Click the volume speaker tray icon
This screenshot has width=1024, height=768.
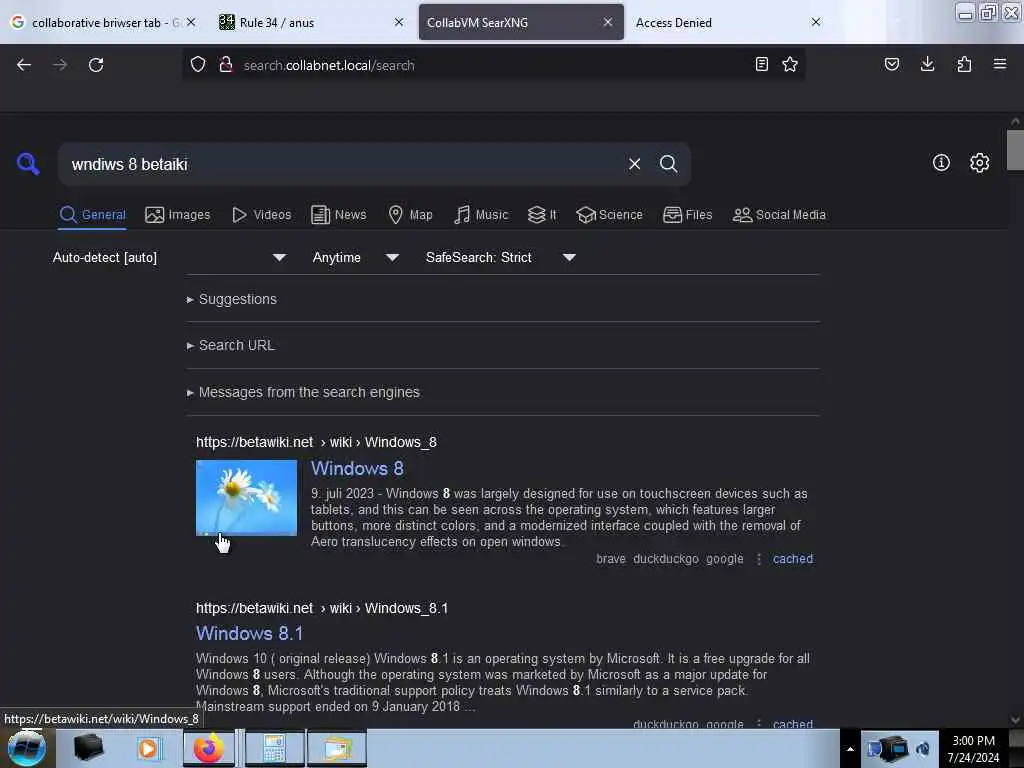click(x=923, y=749)
